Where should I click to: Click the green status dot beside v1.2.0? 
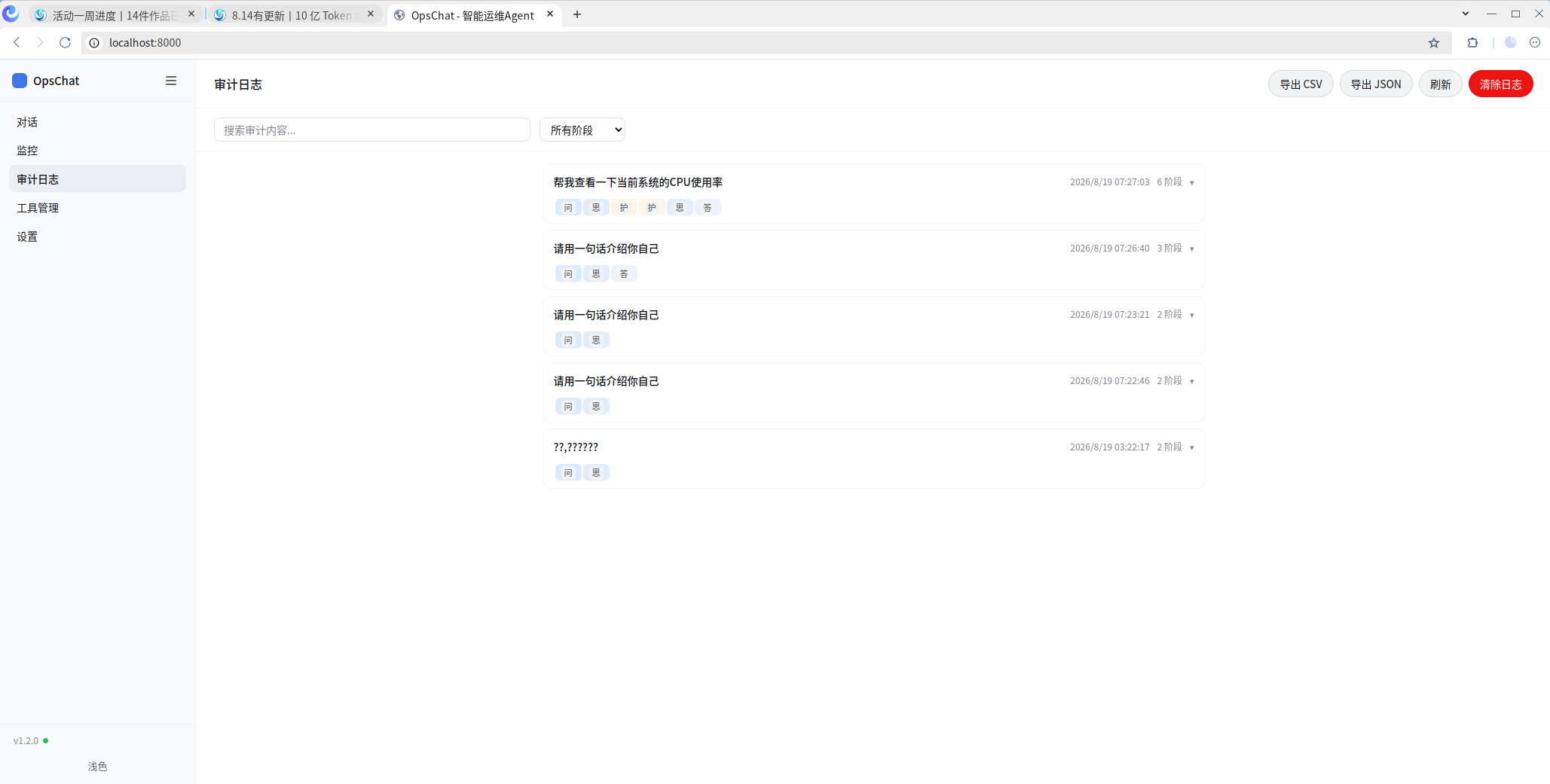coord(46,741)
